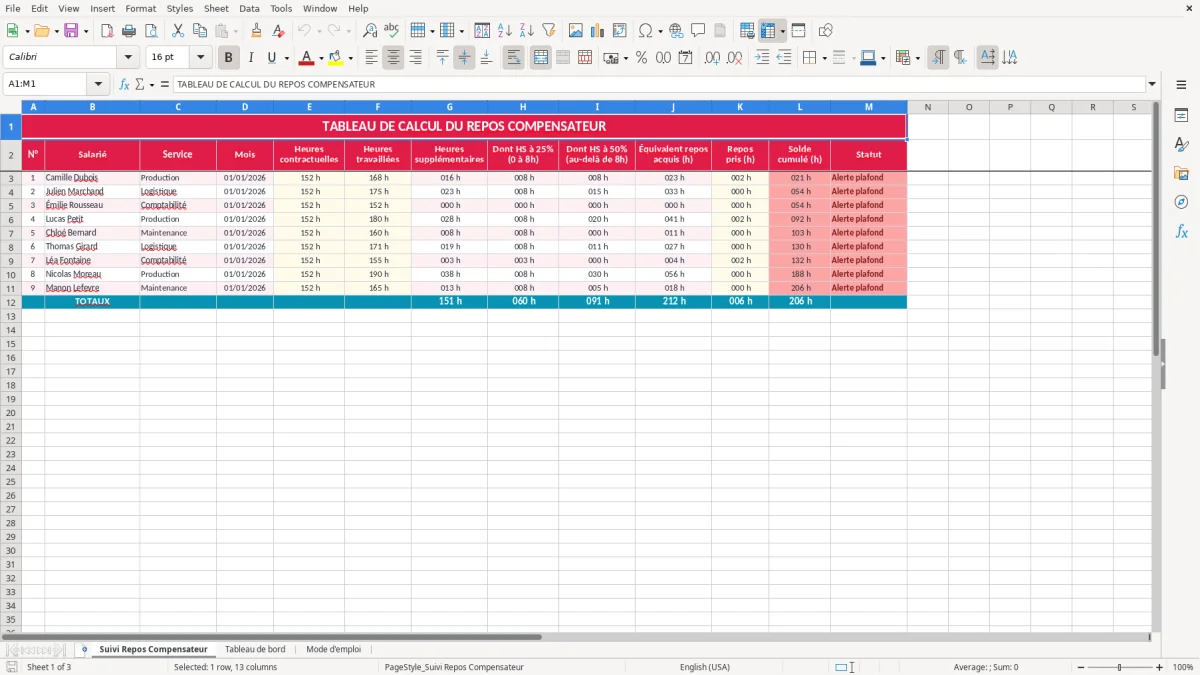Select column N header
Viewport: 1200px width, 675px height.
[927, 107]
